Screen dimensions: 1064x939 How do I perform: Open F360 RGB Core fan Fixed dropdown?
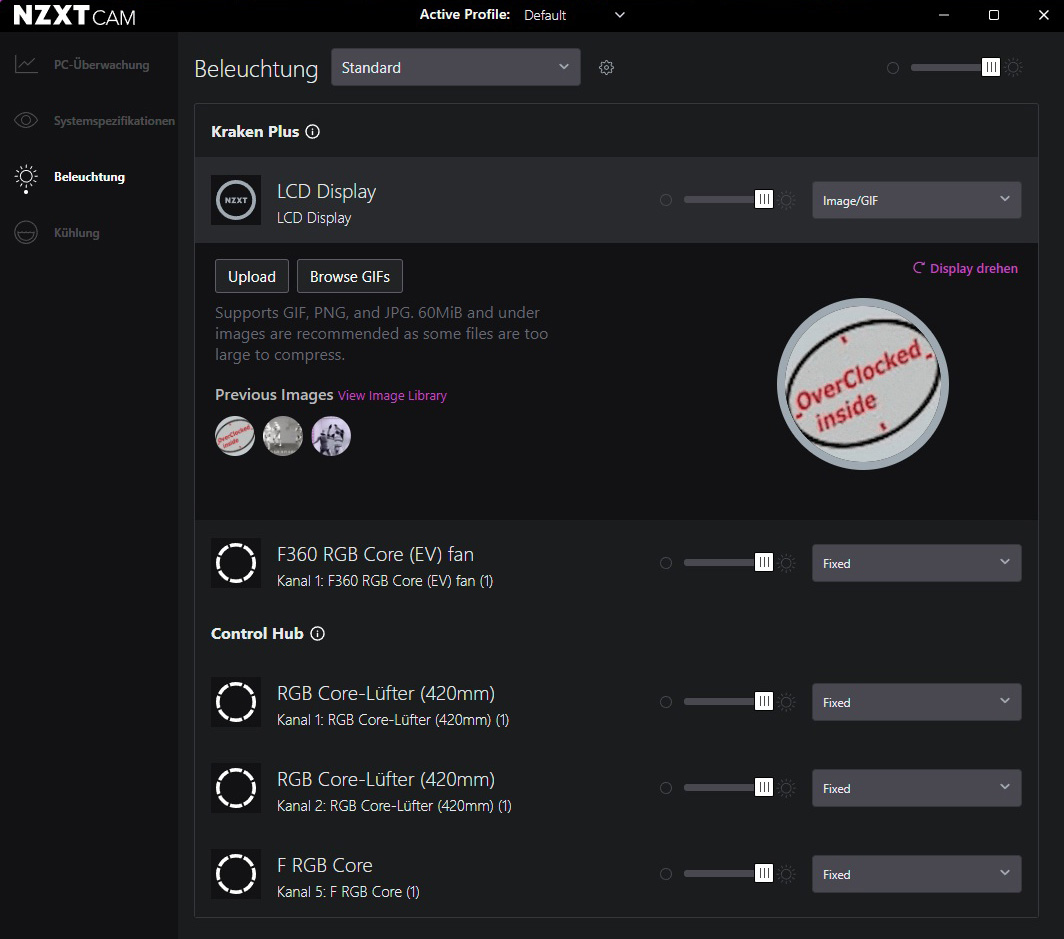[916, 563]
